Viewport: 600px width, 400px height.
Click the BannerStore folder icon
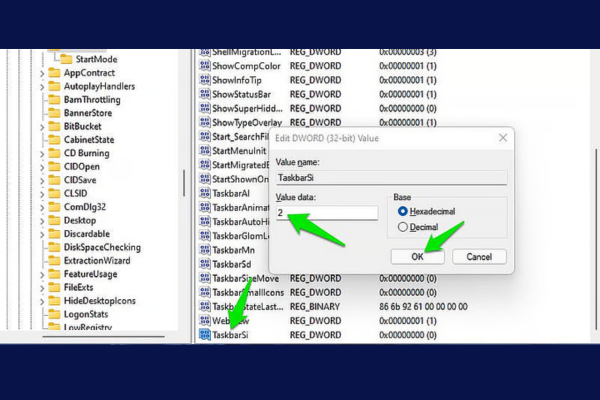click(54, 113)
